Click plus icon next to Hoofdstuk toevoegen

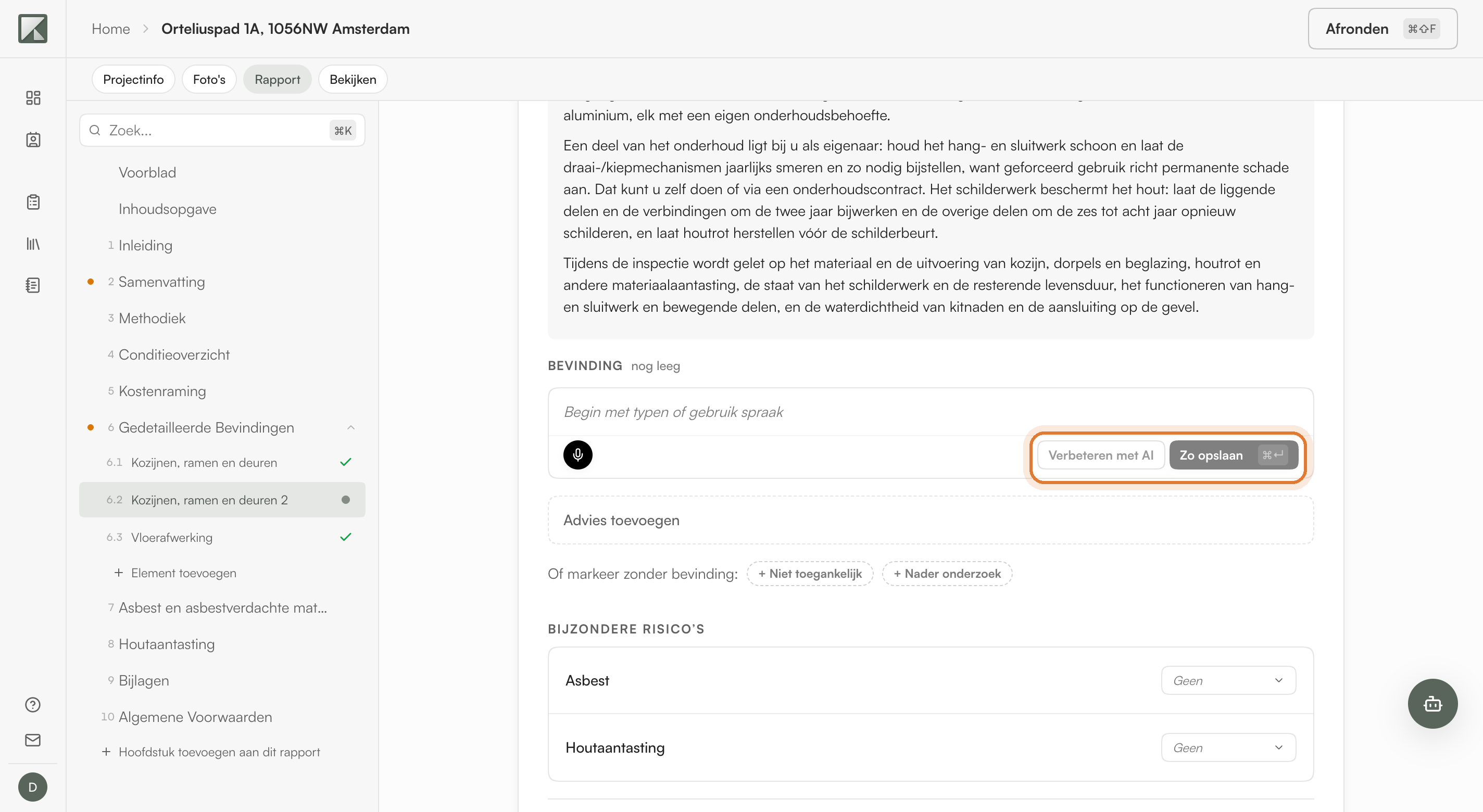click(106, 752)
